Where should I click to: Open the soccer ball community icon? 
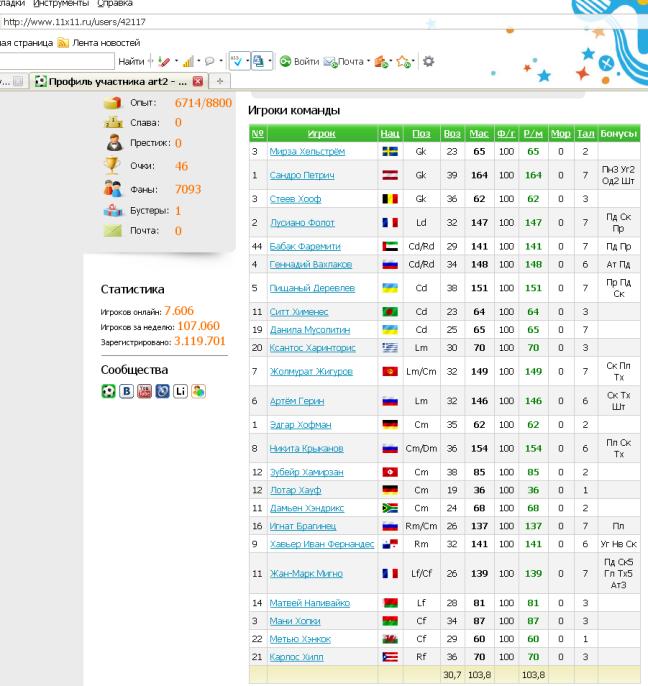pyautogui.click(x=109, y=390)
